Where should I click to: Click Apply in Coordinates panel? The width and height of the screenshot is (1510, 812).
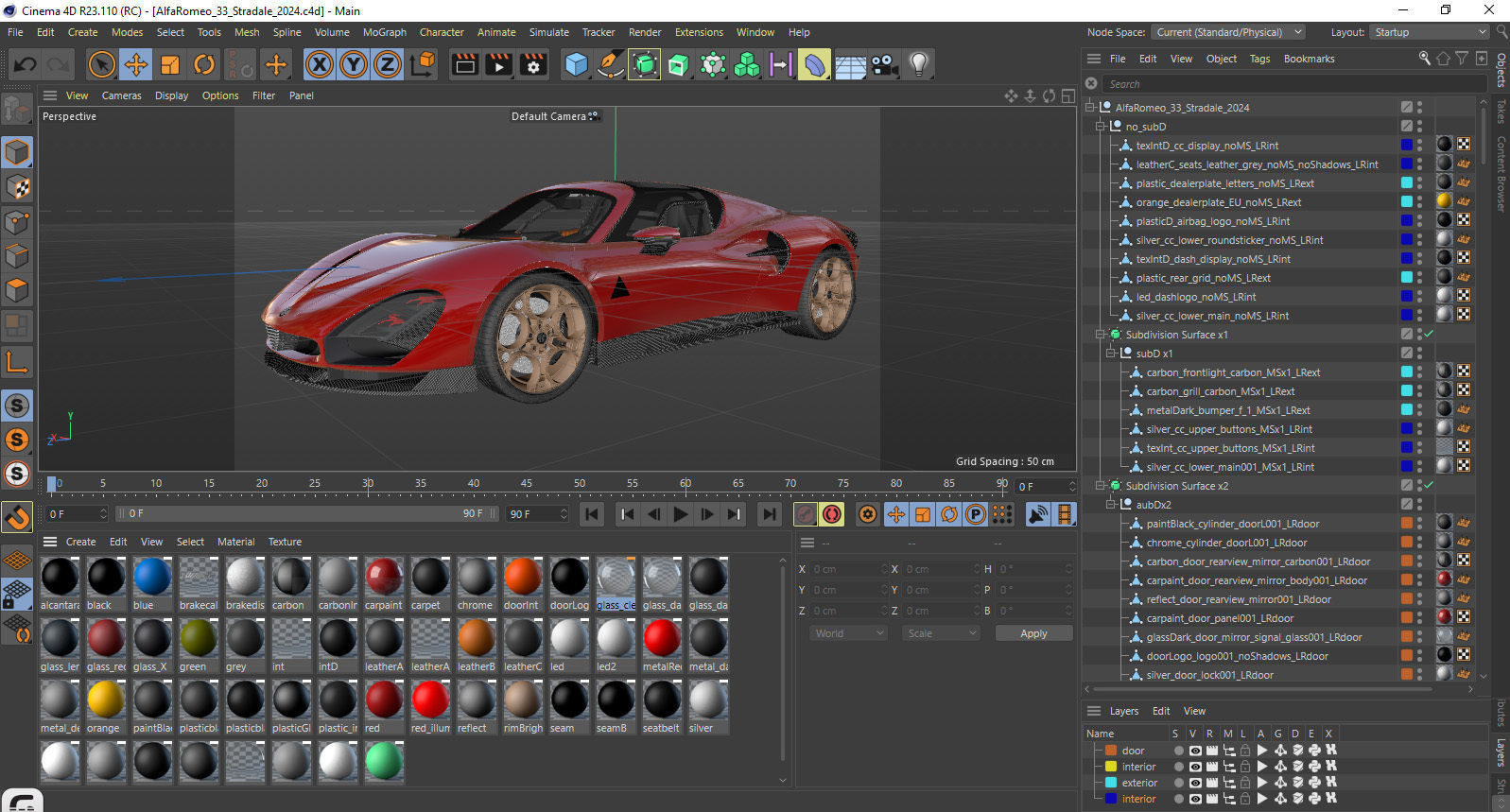click(1033, 633)
